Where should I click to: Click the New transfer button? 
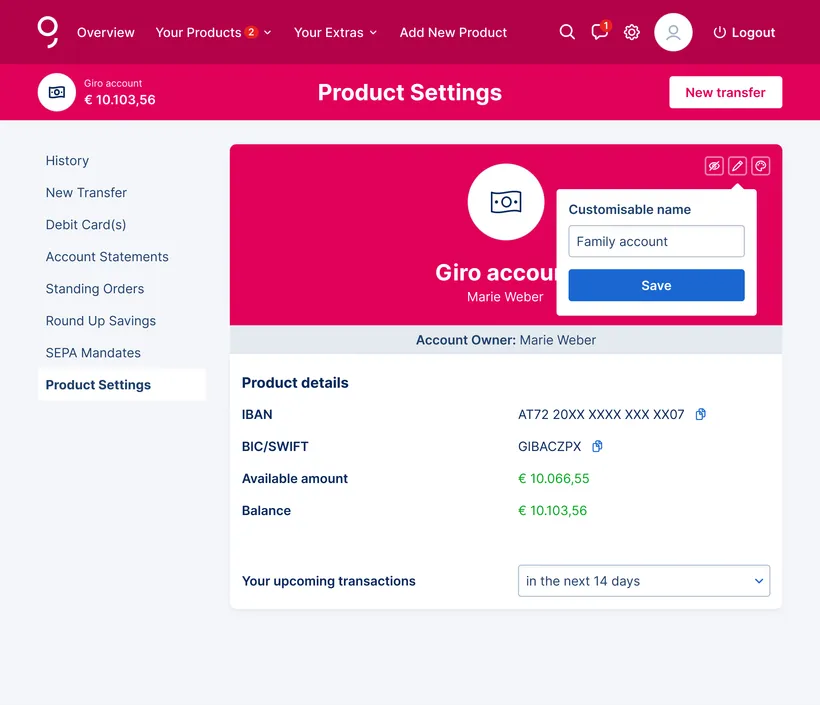click(x=725, y=92)
